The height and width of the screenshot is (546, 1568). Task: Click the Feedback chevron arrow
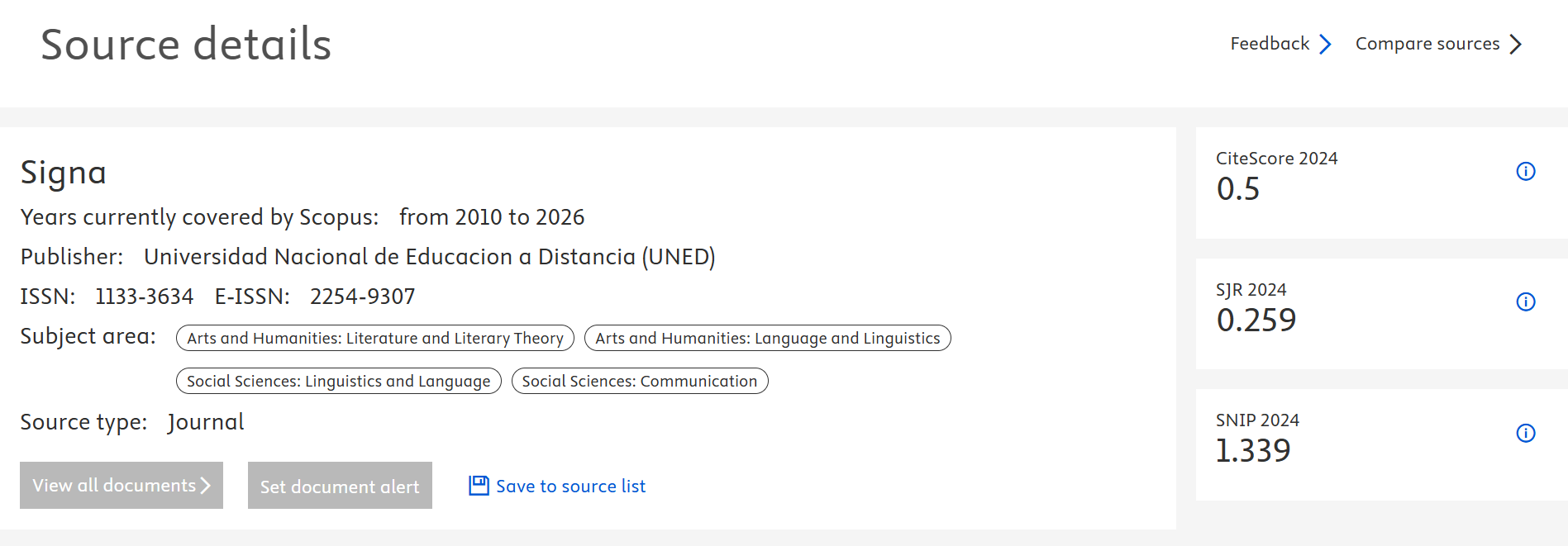[x=1325, y=44]
